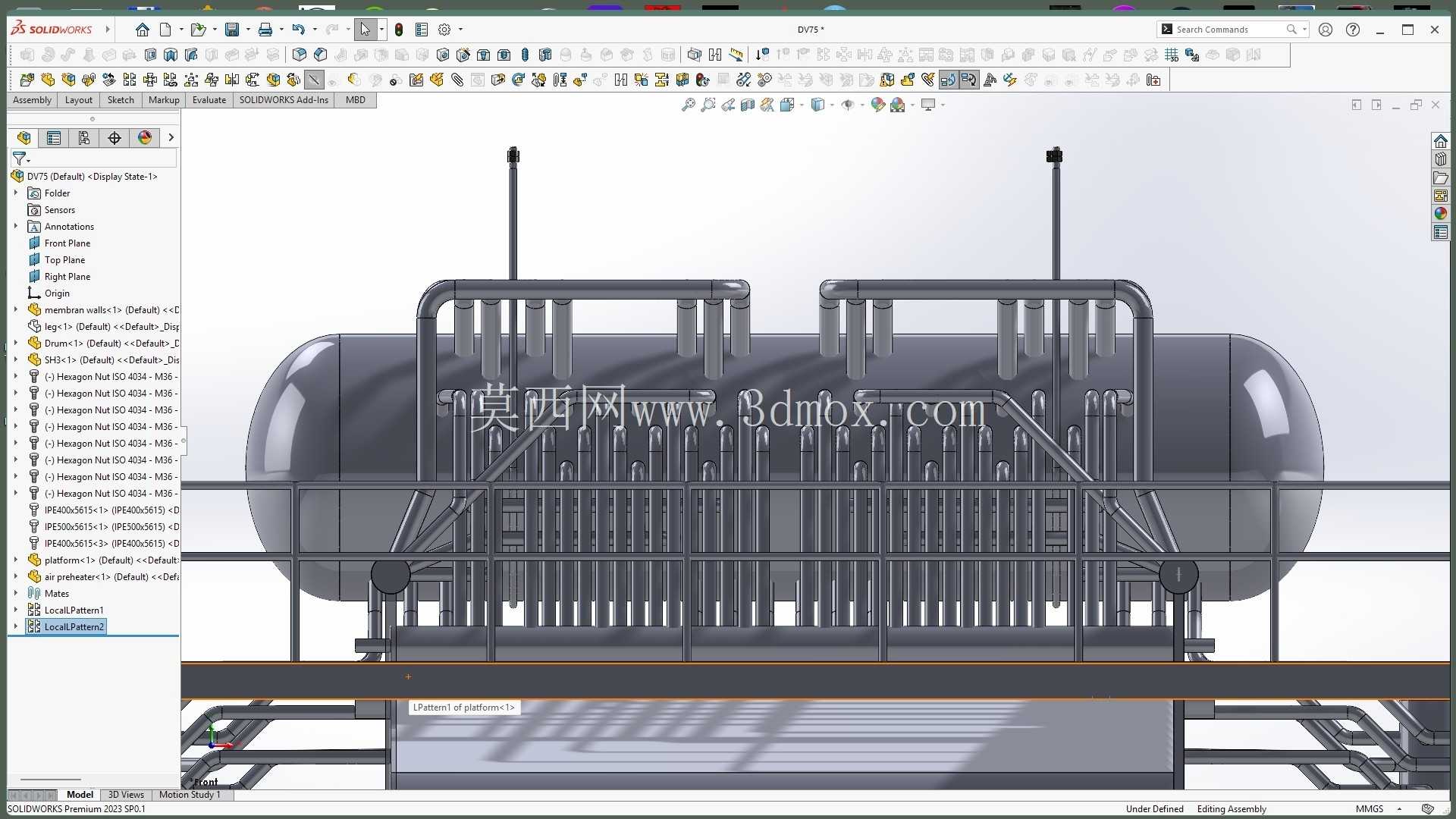Screen dimensions: 1456x819
Task: Click the Open document folder icon
Action: [x=198, y=30]
